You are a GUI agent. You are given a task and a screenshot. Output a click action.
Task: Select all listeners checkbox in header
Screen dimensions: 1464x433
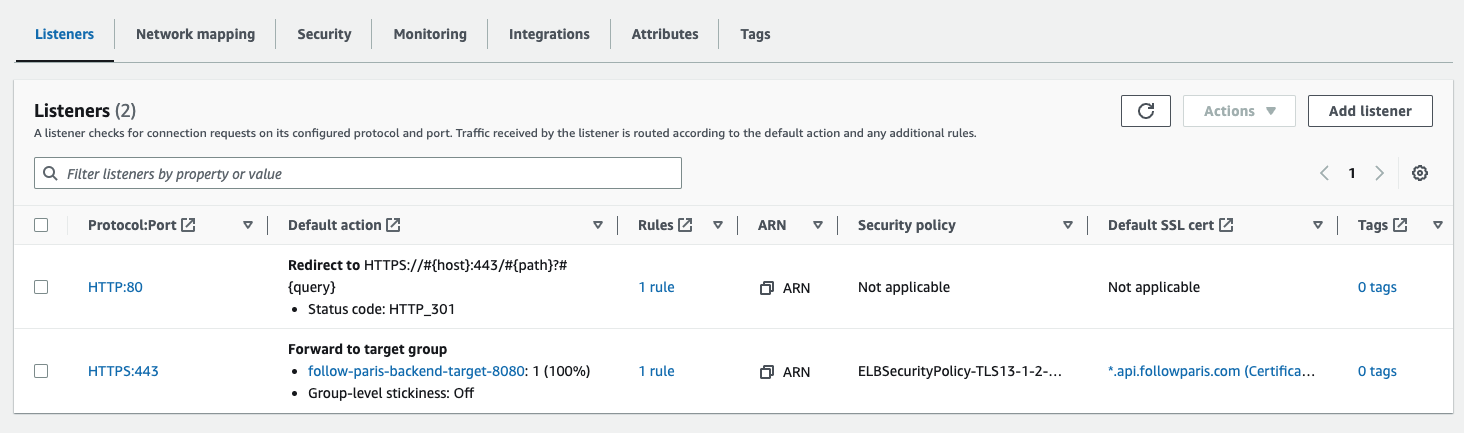(41, 225)
